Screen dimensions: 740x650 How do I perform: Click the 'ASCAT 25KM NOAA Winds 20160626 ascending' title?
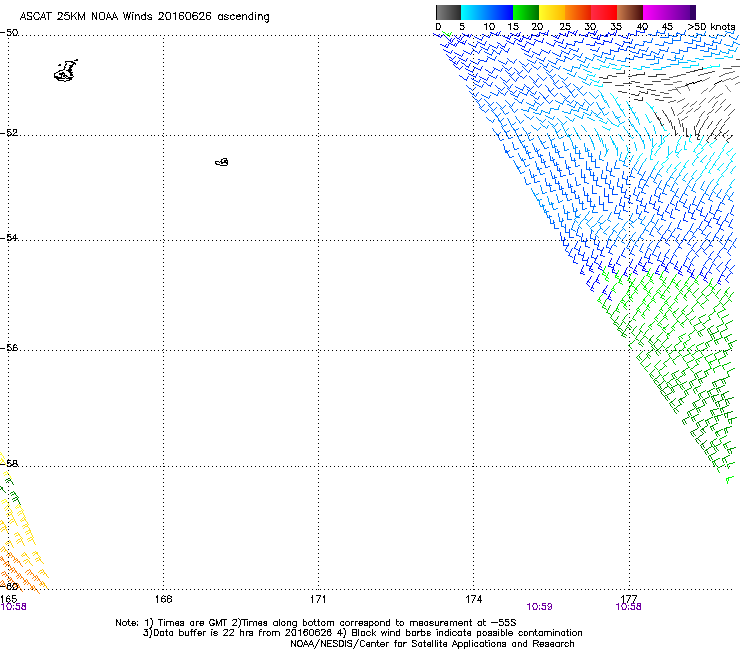coord(144,17)
